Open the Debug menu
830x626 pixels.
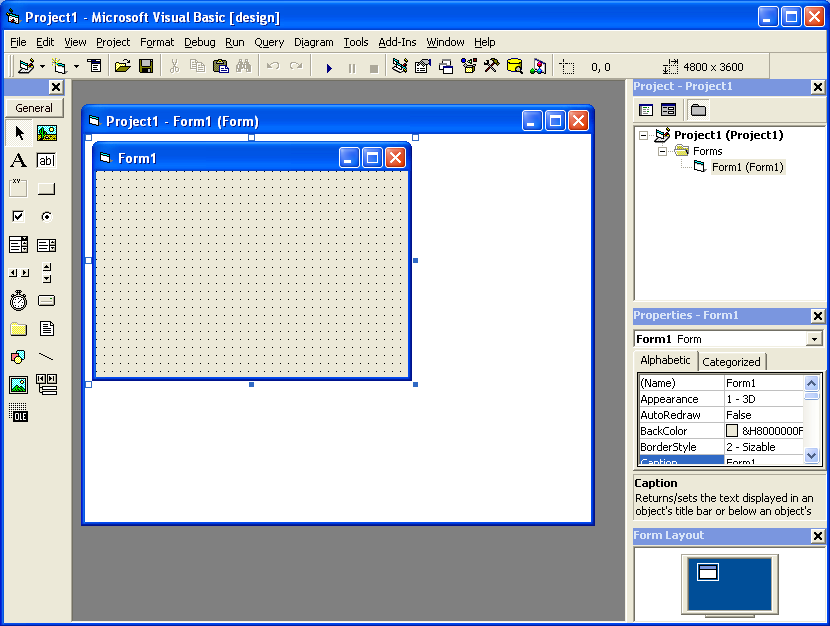200,42
